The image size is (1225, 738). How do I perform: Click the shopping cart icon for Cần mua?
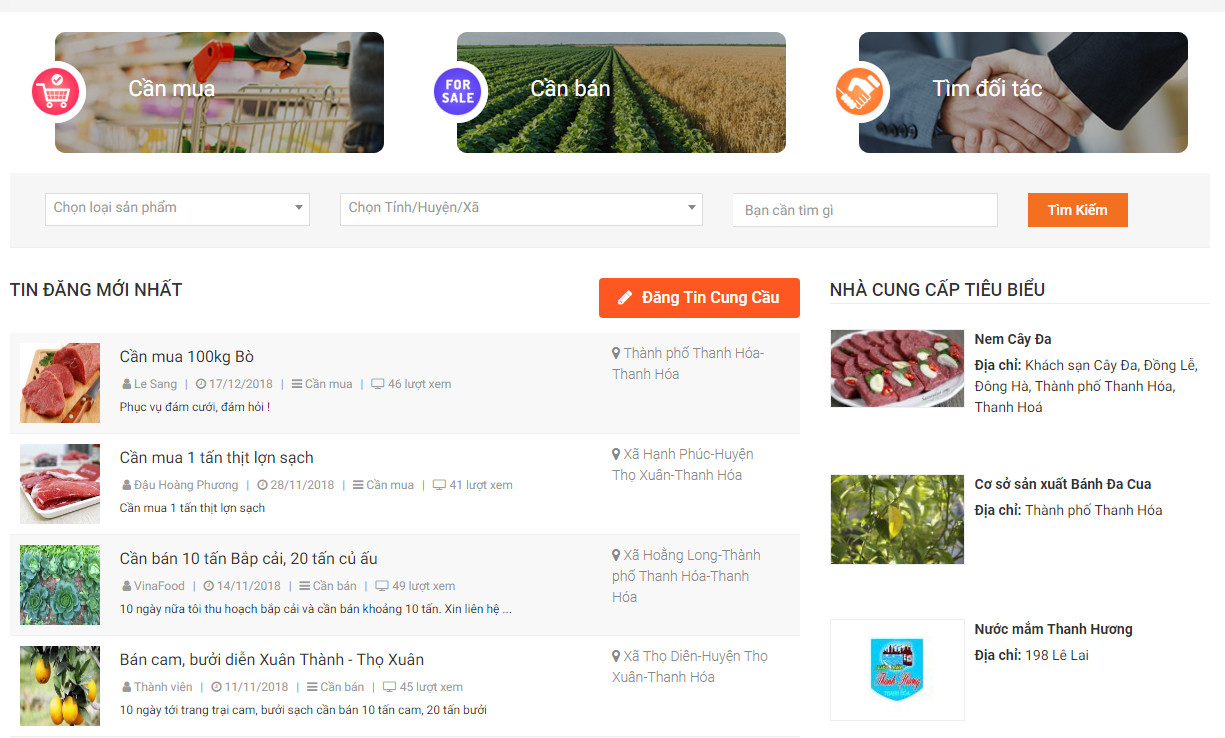56,92
